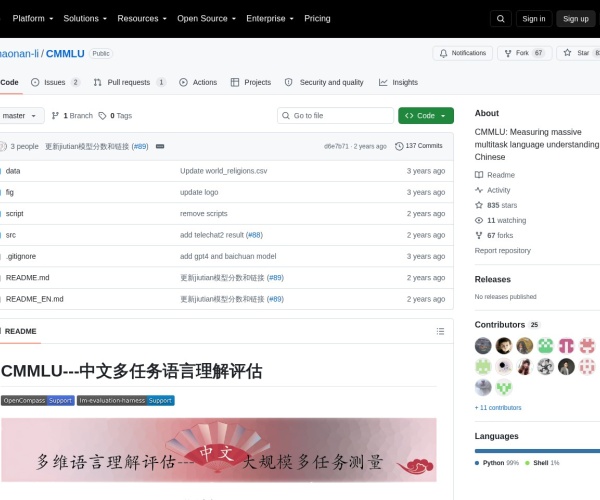The image size is (600, 500).
Task: Open the green Code dropdown
Action: coord(426,116)
